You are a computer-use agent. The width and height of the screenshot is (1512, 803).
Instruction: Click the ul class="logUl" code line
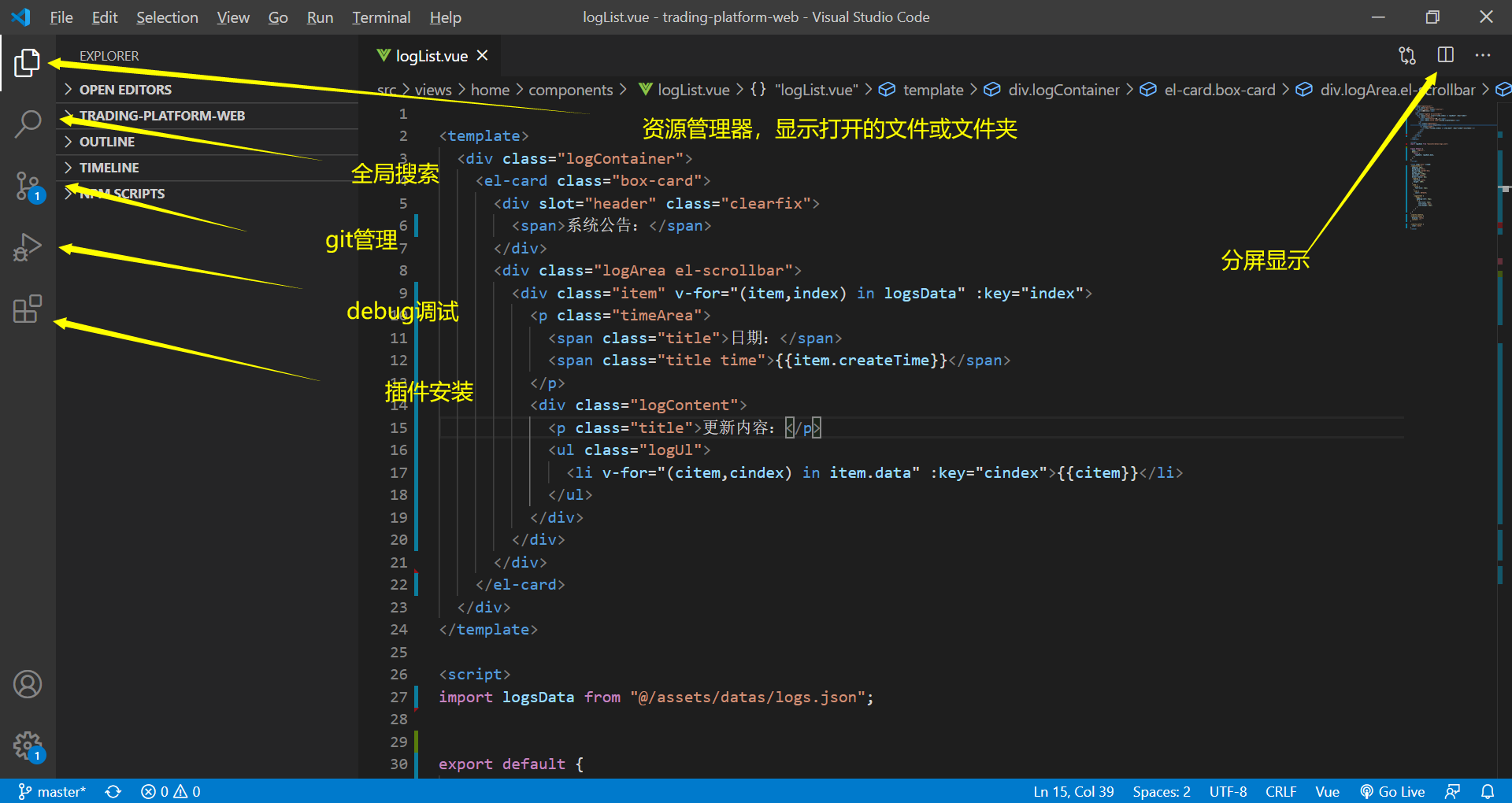tap(629, 450)
